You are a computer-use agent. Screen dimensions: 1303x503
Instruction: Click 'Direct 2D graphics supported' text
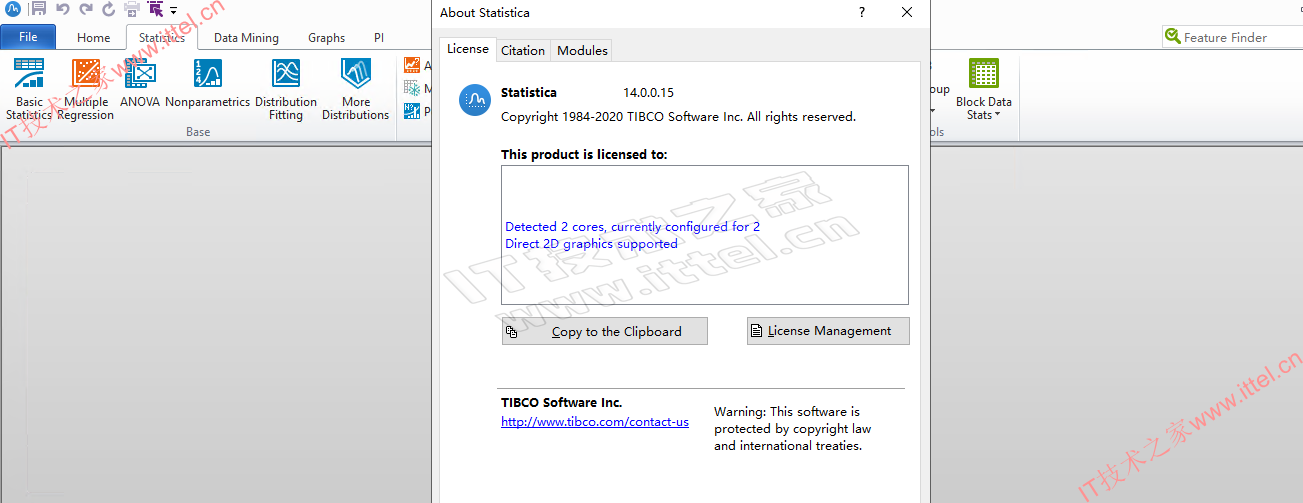coord(591,244)
